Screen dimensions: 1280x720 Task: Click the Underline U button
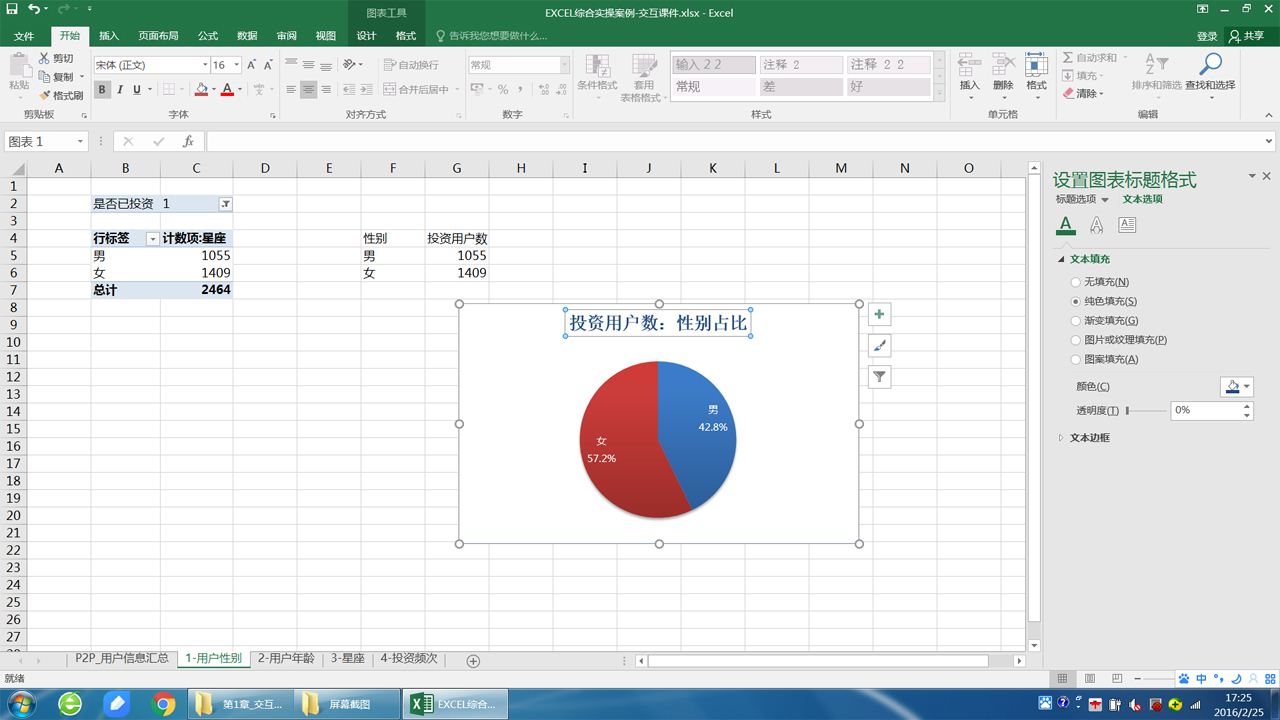click(x=137, y=90)
